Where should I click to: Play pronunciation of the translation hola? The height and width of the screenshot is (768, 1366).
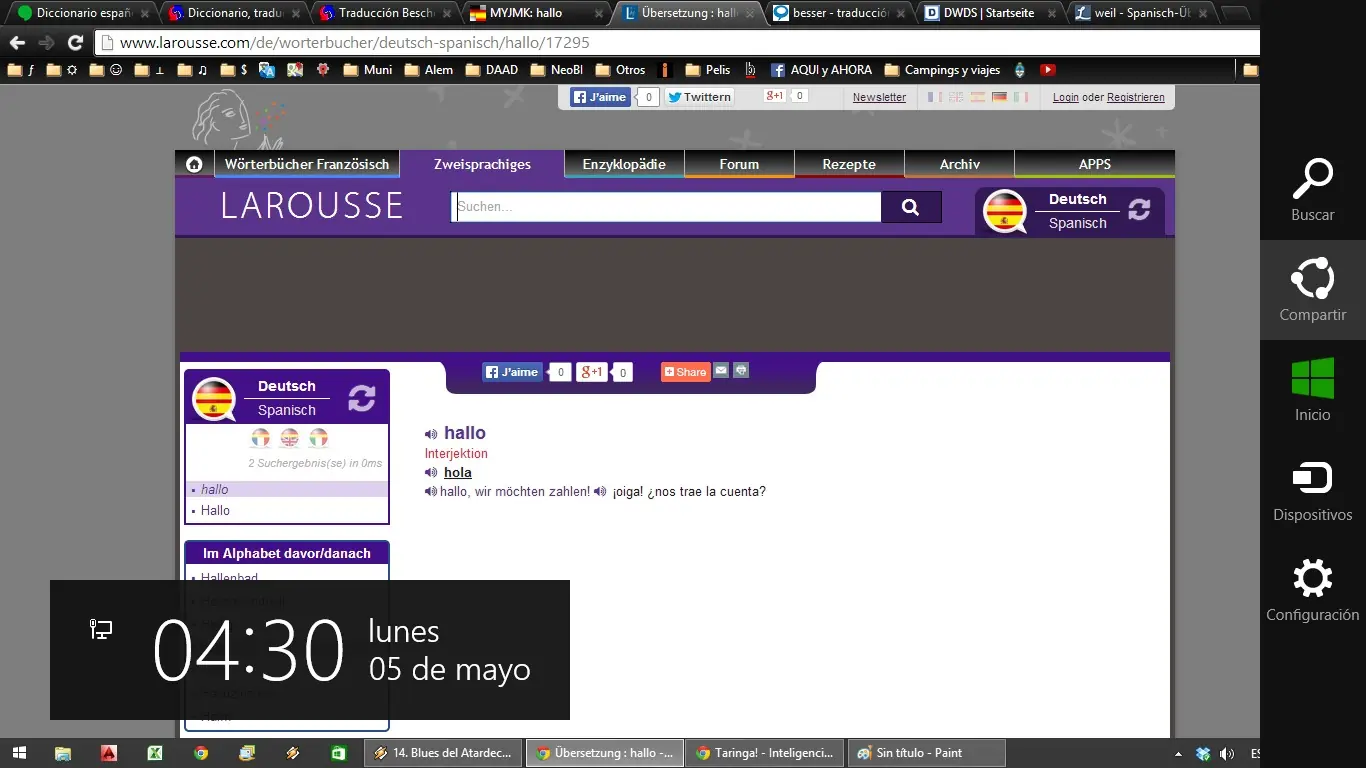tap(431, 473)
